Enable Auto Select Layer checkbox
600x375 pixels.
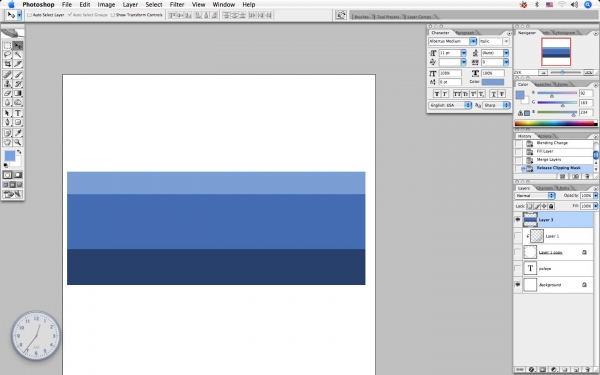coord(29,15)
